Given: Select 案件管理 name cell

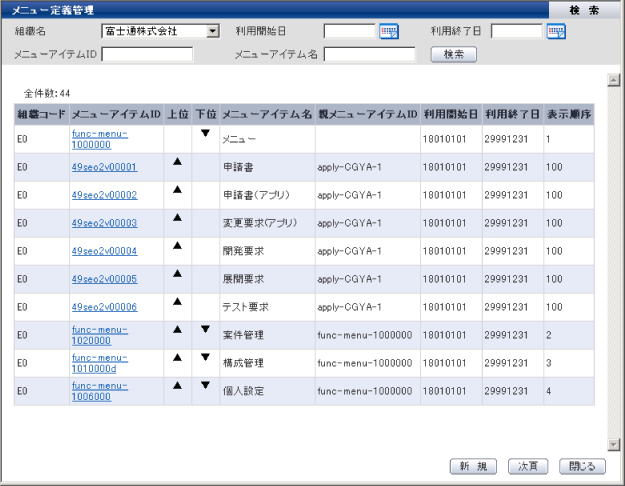Looking at the screenshot, I should click(x=267, y=335).
